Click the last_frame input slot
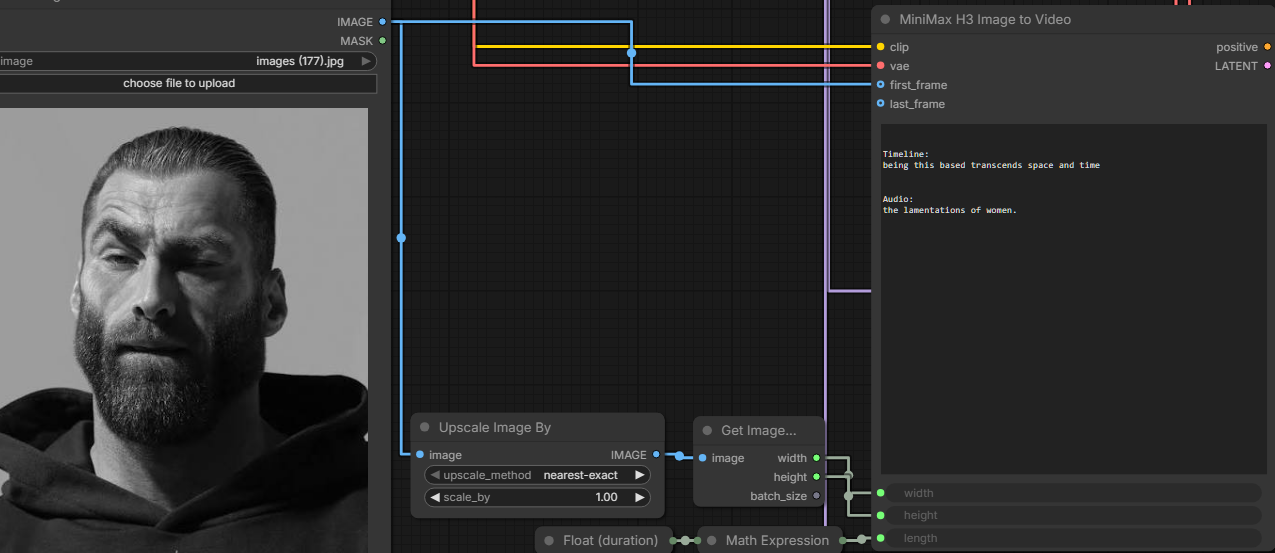The width and height of the screenshot is (1275, 553). click(x=880, y=104)
